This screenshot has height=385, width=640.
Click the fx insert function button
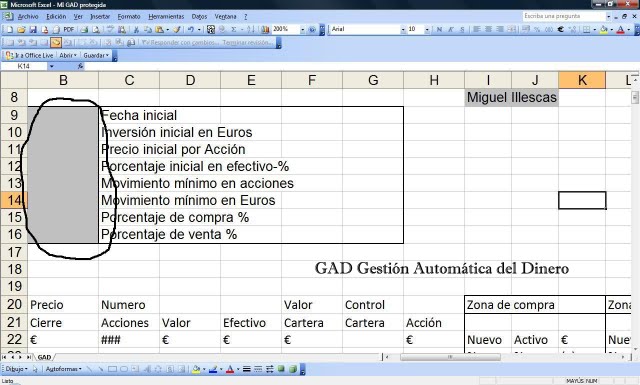point(80,66)
